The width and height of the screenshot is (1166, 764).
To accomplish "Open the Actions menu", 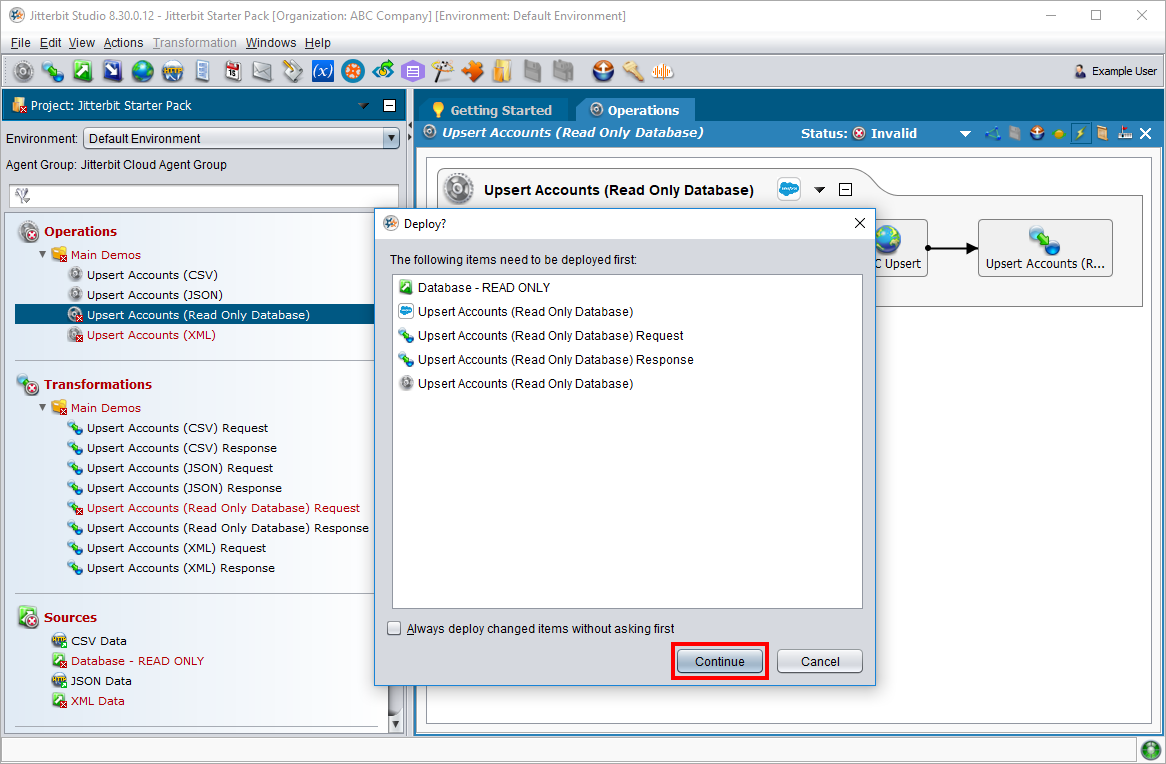I will pos(123,43).
